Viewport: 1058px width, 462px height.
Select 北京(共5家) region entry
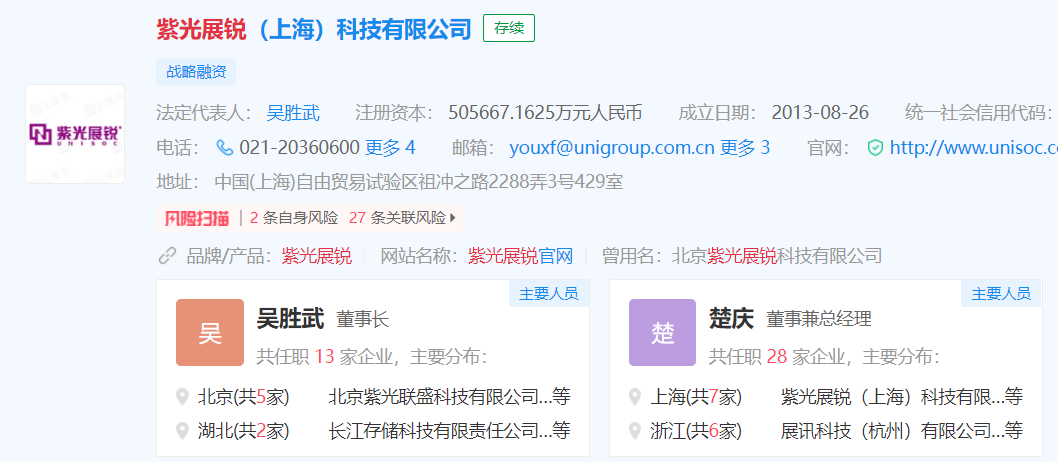click(x=243, y=397)
